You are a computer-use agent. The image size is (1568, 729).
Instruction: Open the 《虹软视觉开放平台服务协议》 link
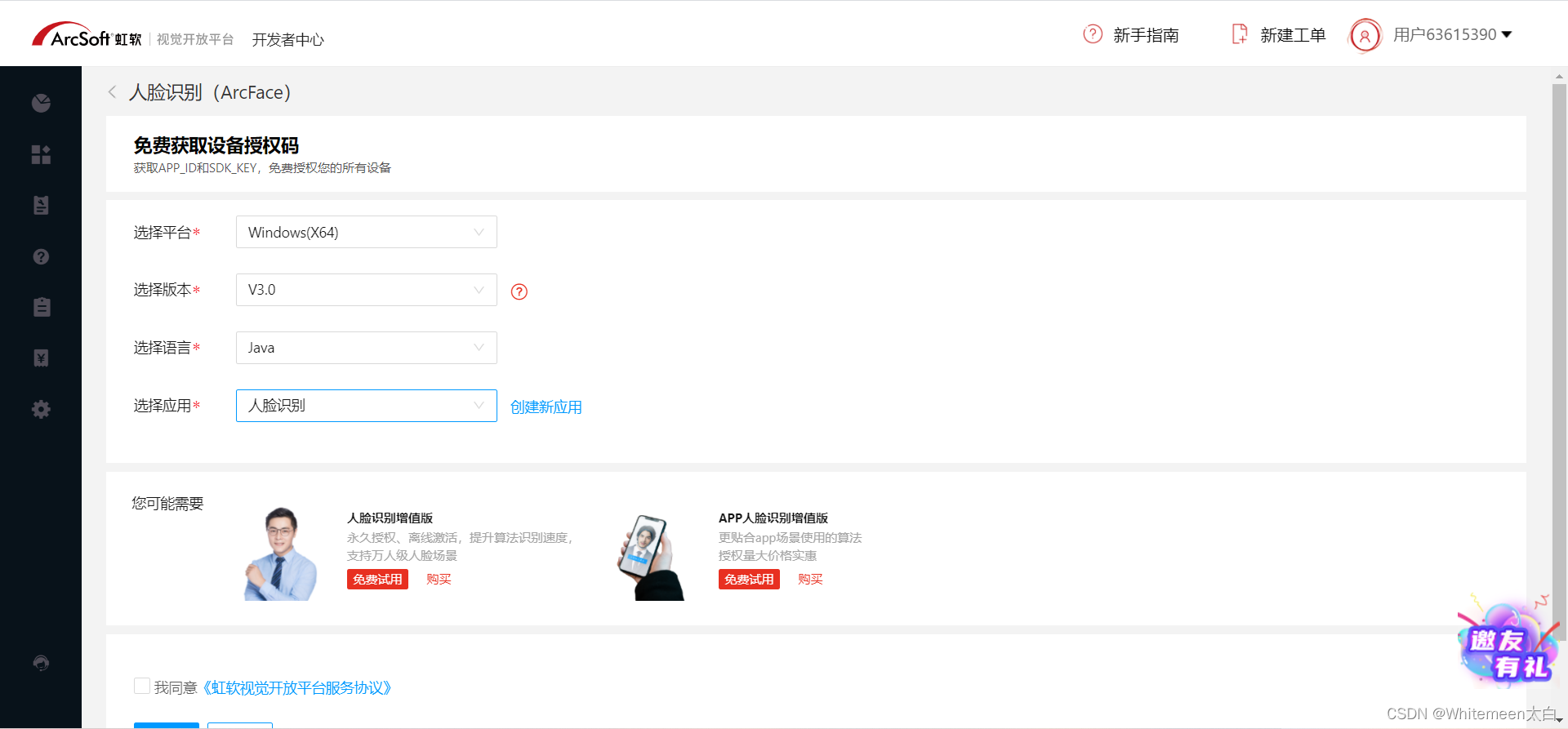tap(297, 687)
